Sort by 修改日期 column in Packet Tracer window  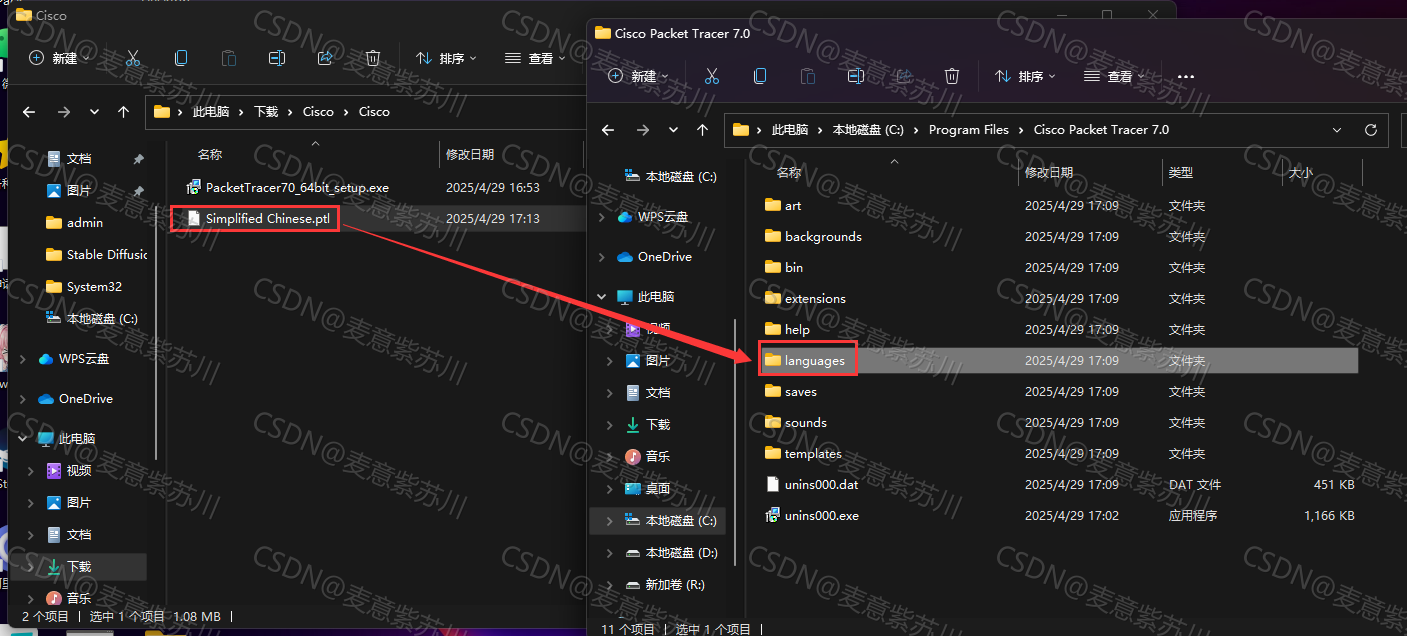click(x=1049, y=173)
